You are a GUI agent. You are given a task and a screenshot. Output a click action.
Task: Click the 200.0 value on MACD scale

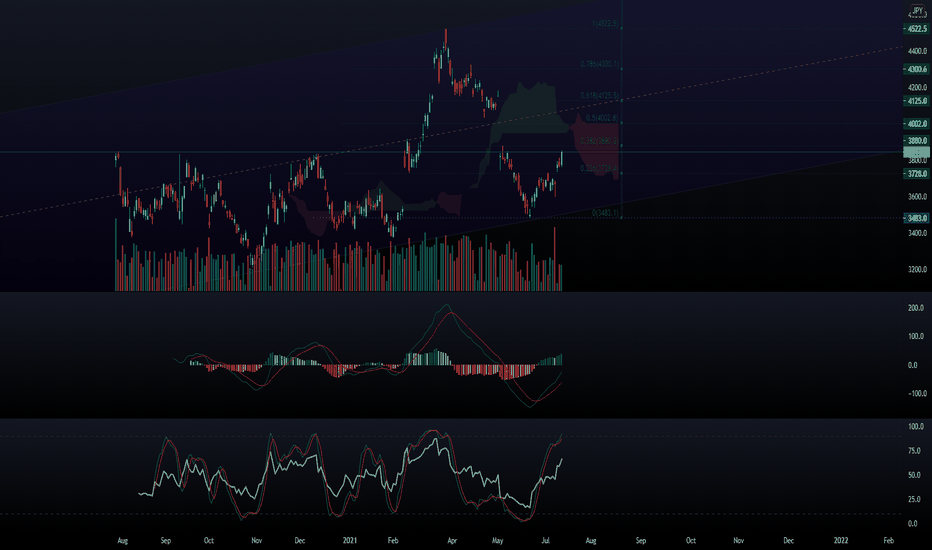click(916, 308)
